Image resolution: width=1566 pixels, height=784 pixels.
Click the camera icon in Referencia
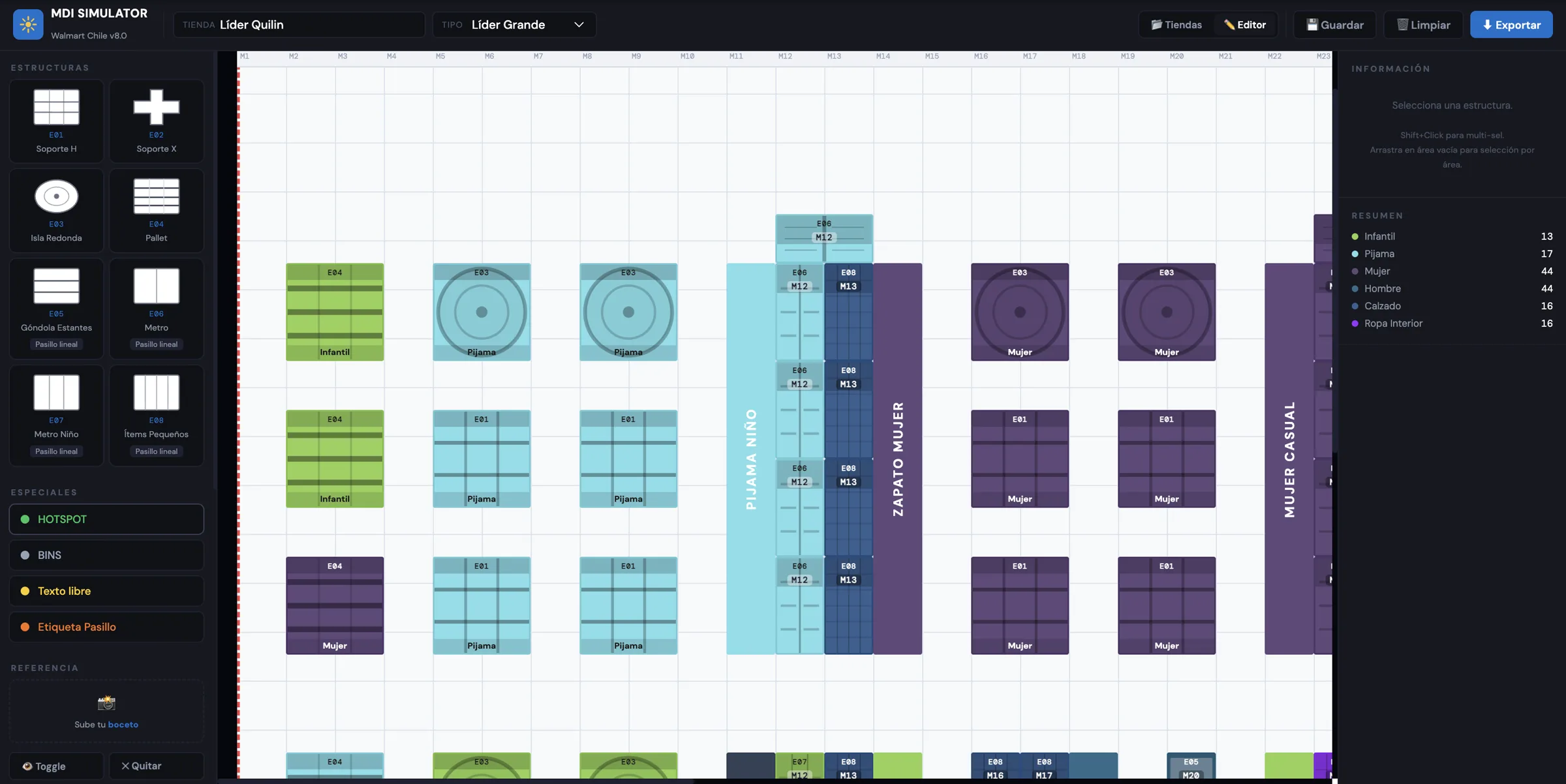tap(106, 702)
